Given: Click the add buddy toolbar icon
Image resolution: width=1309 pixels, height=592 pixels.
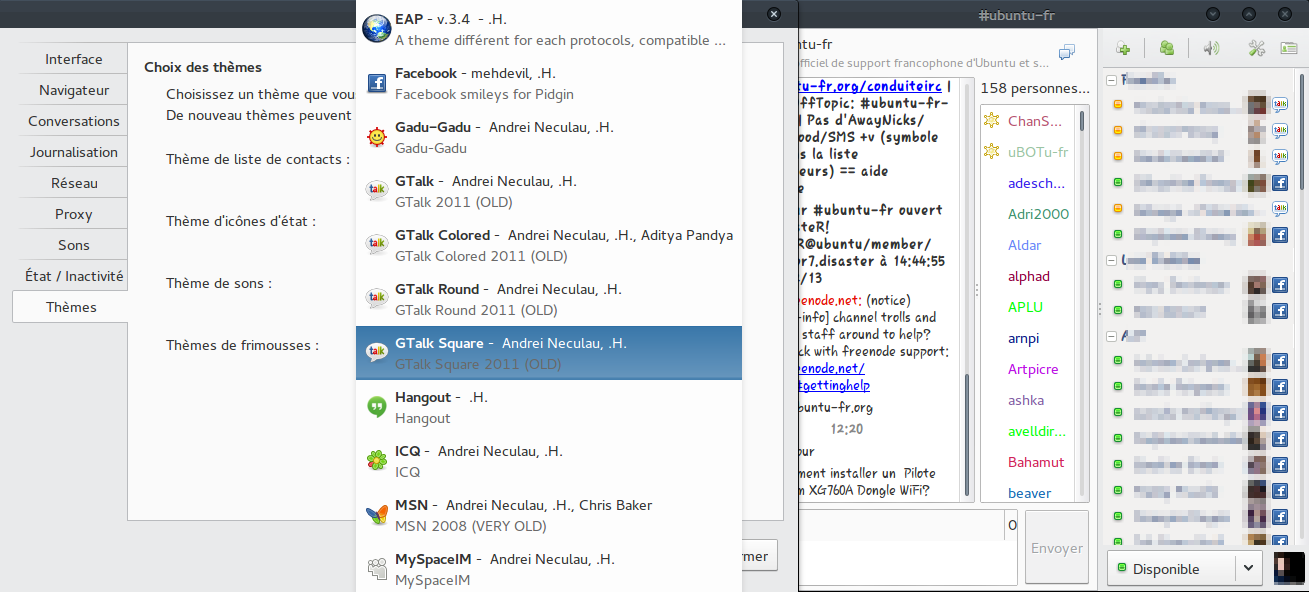Looking at the screenshot, I should 1123,48.
